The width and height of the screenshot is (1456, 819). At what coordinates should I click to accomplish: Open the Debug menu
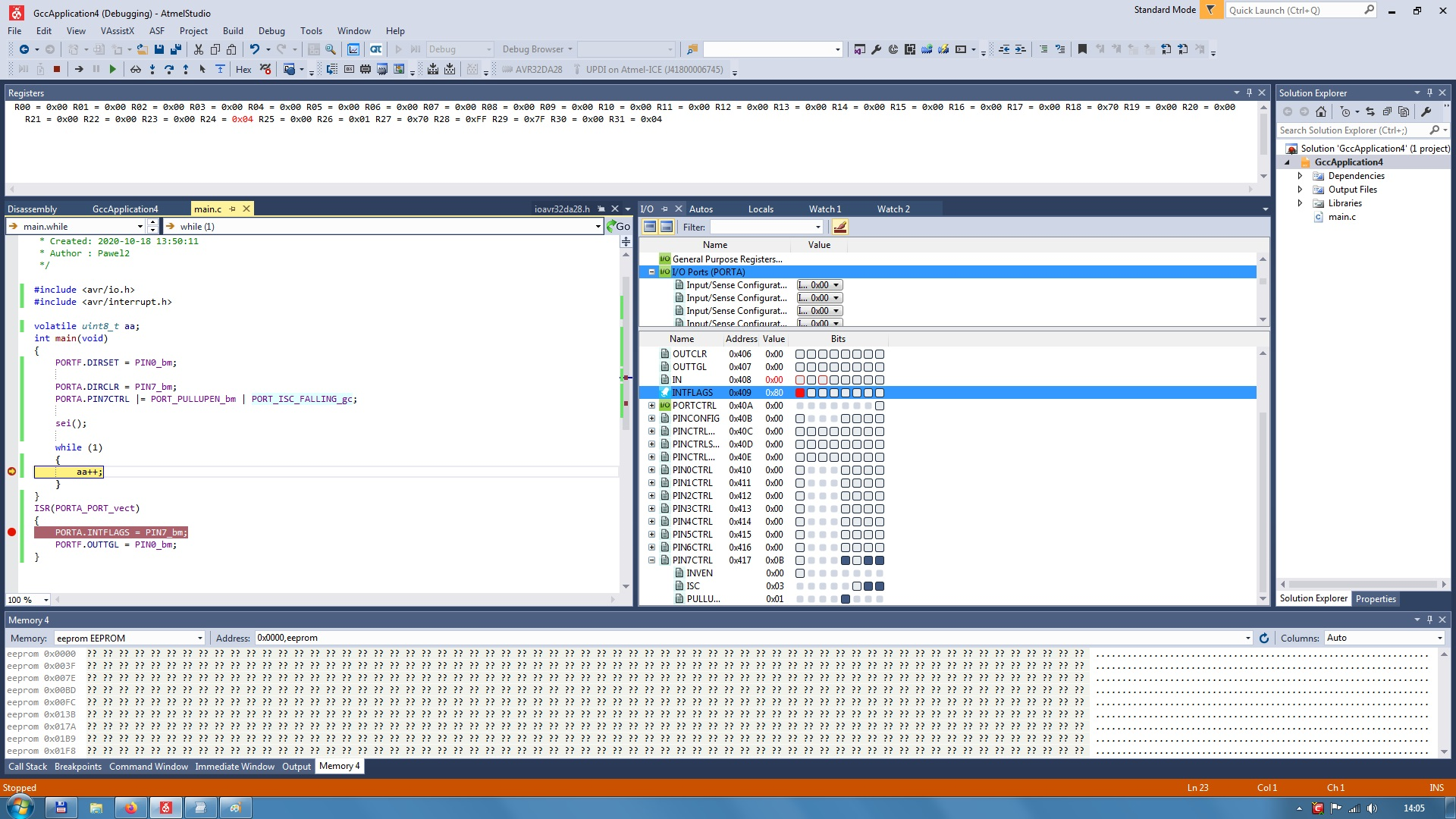[271, 31]
